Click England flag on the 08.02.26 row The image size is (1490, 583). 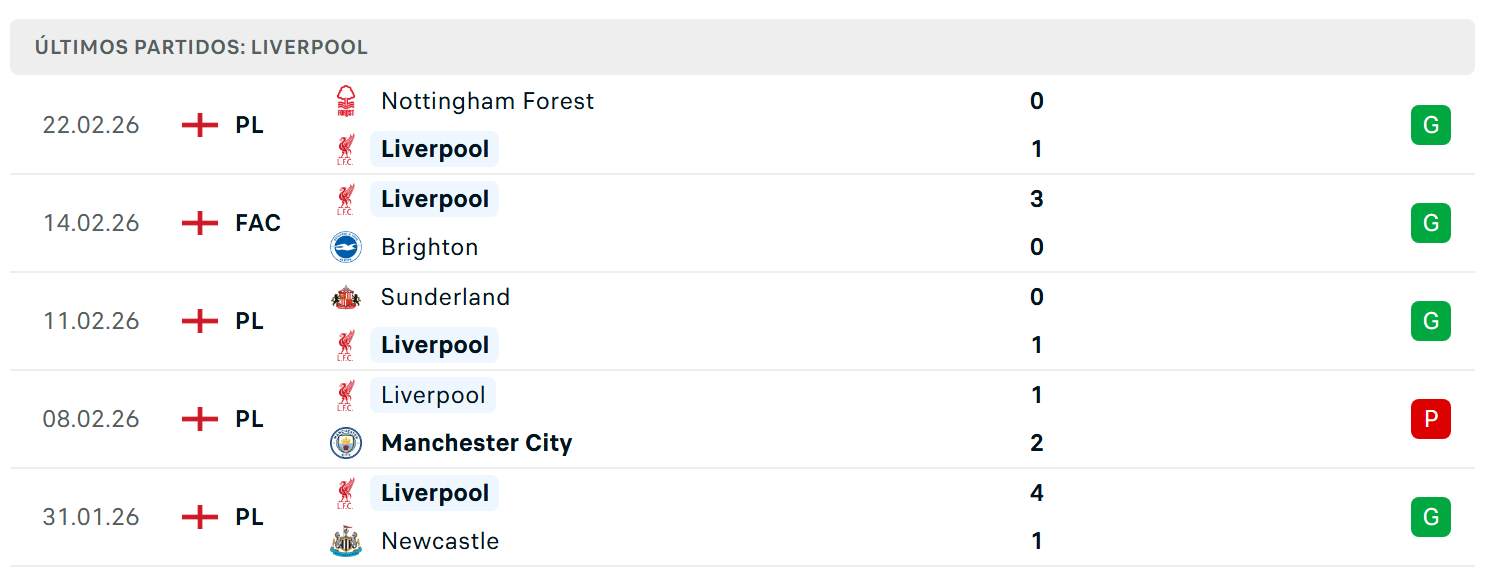[x=200, y=419]
